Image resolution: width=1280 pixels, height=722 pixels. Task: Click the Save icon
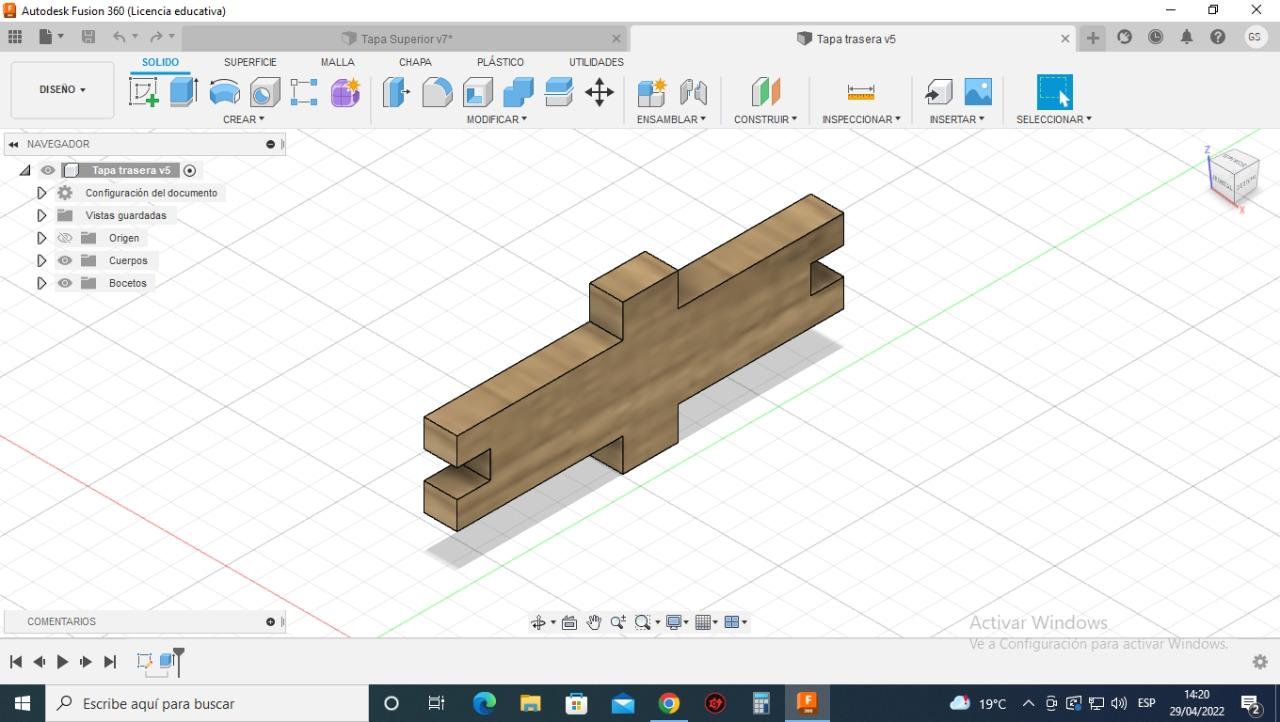88,37
